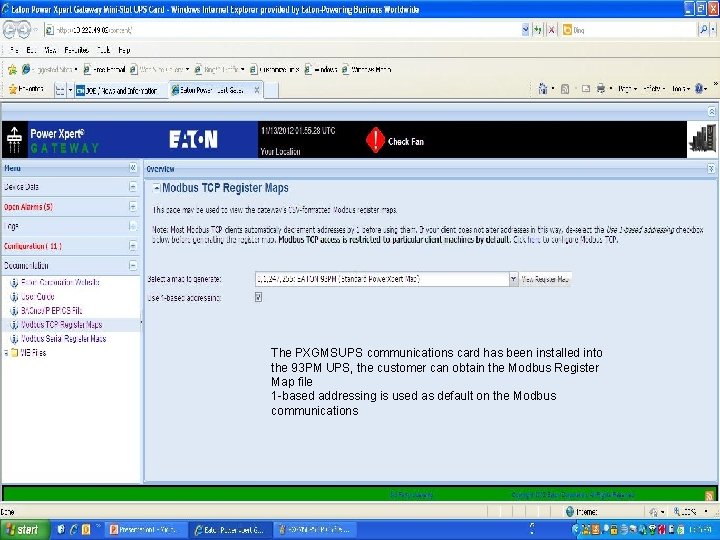Click the Internet zone globe in status bar
This screenshot has width=720, height=540.
pyautogui.click(x=569, y=512)
